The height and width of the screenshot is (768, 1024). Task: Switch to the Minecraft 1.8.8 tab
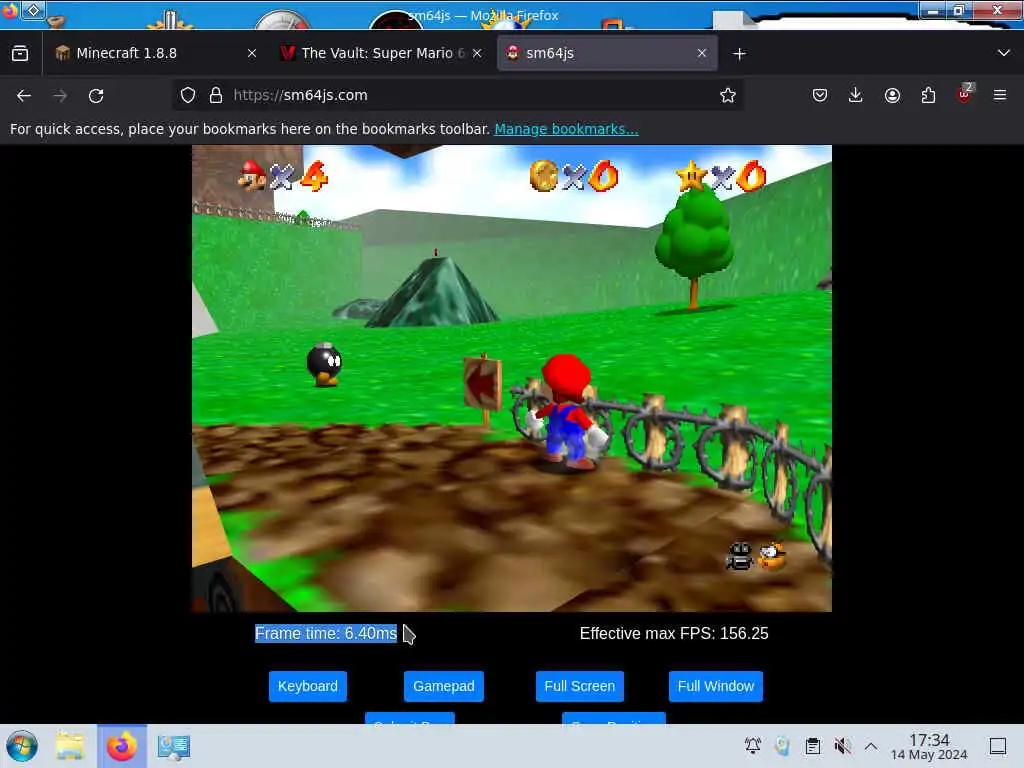tap(155, 53)
